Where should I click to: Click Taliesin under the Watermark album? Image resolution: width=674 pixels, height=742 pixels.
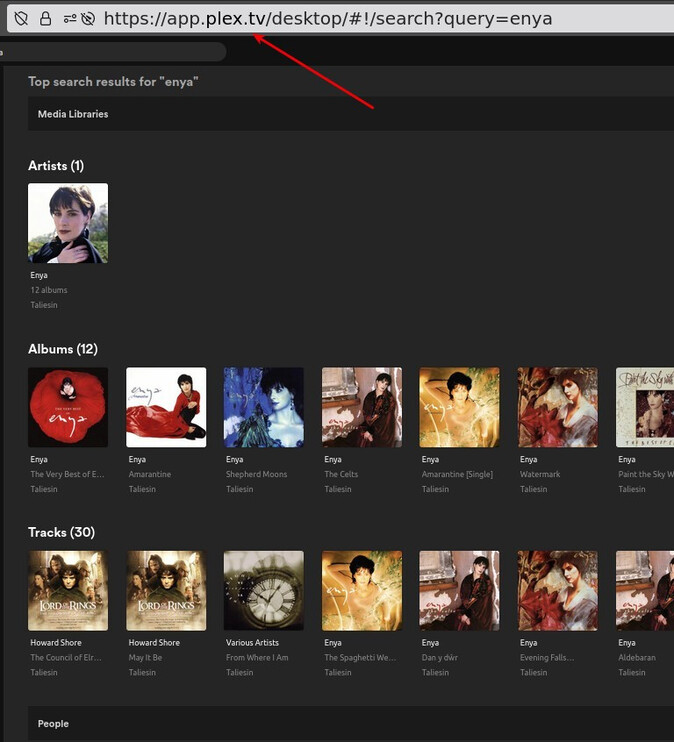coord(533,489)
